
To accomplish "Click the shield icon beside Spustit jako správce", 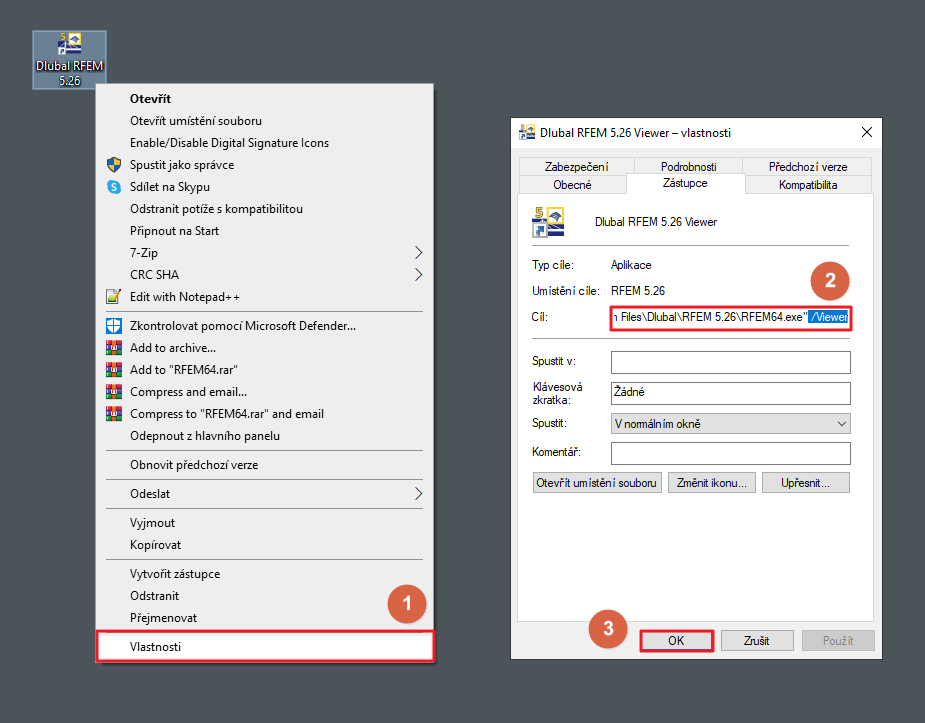I will (114, 165).
